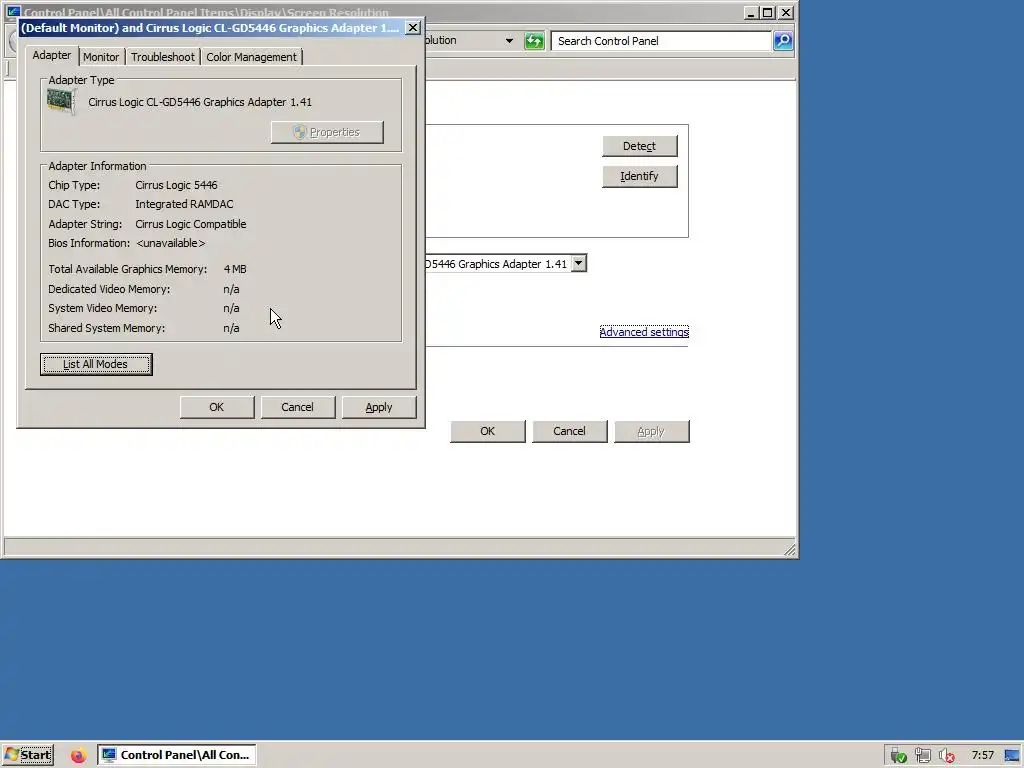Launch Firefox from the taskbar
This screenshot has width=1024, height=768.
[x=78, y=756]
